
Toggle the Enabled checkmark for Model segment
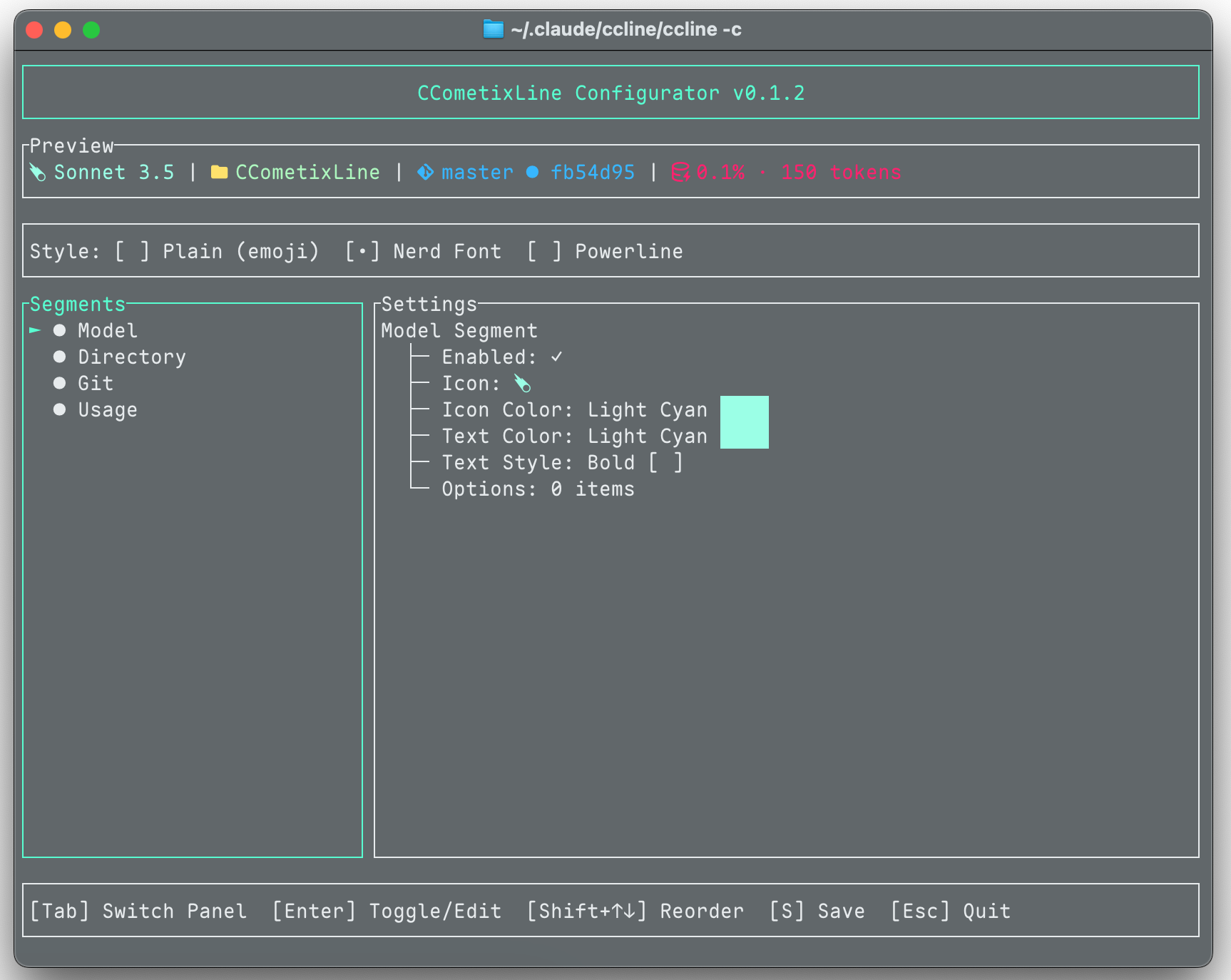coord(556,357)
